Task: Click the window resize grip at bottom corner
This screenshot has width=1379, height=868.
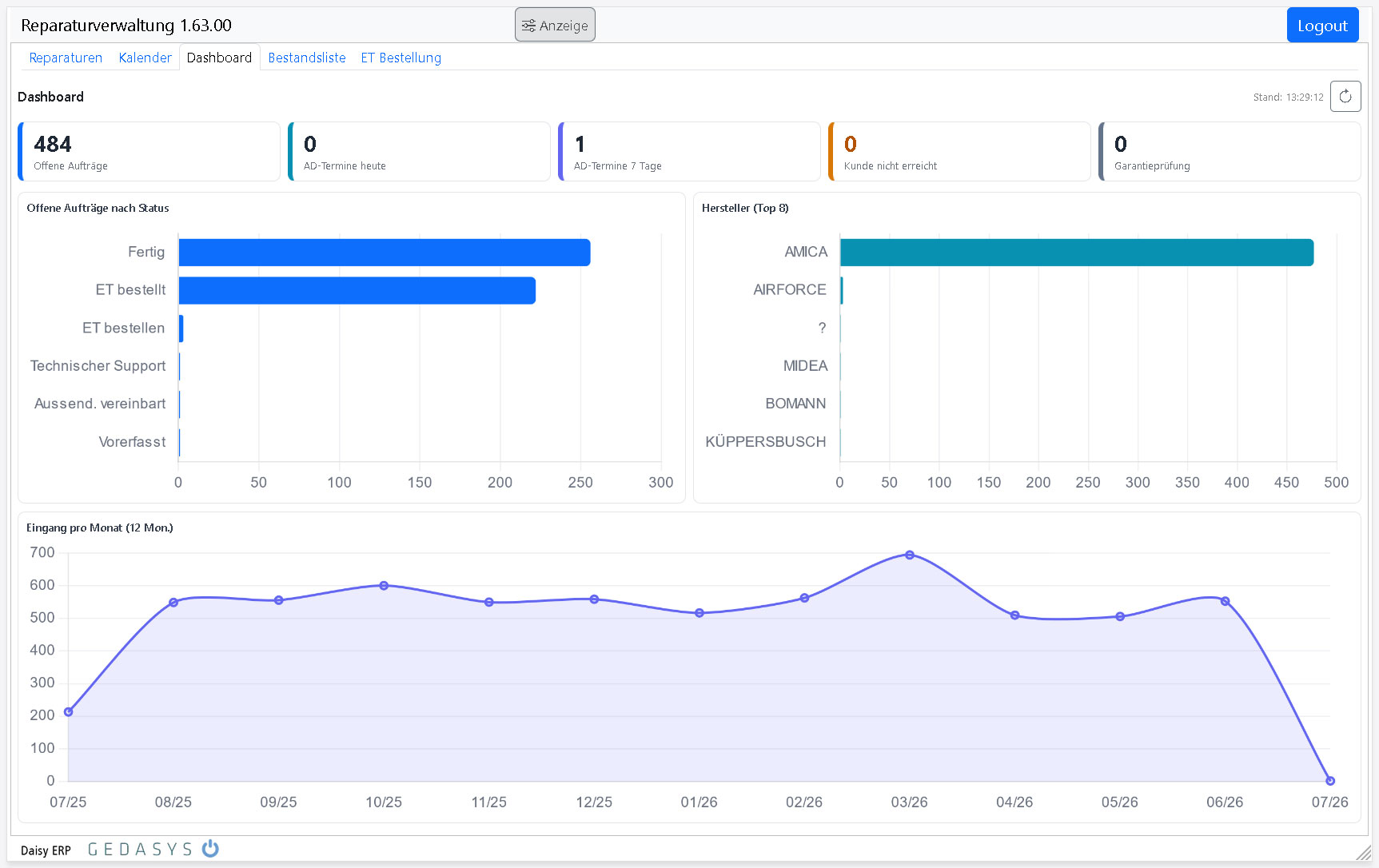Action: [x=1364, y=853]
